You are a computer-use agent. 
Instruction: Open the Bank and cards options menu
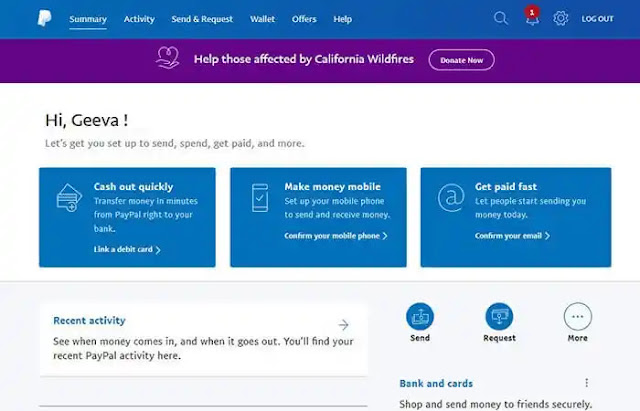587,383
